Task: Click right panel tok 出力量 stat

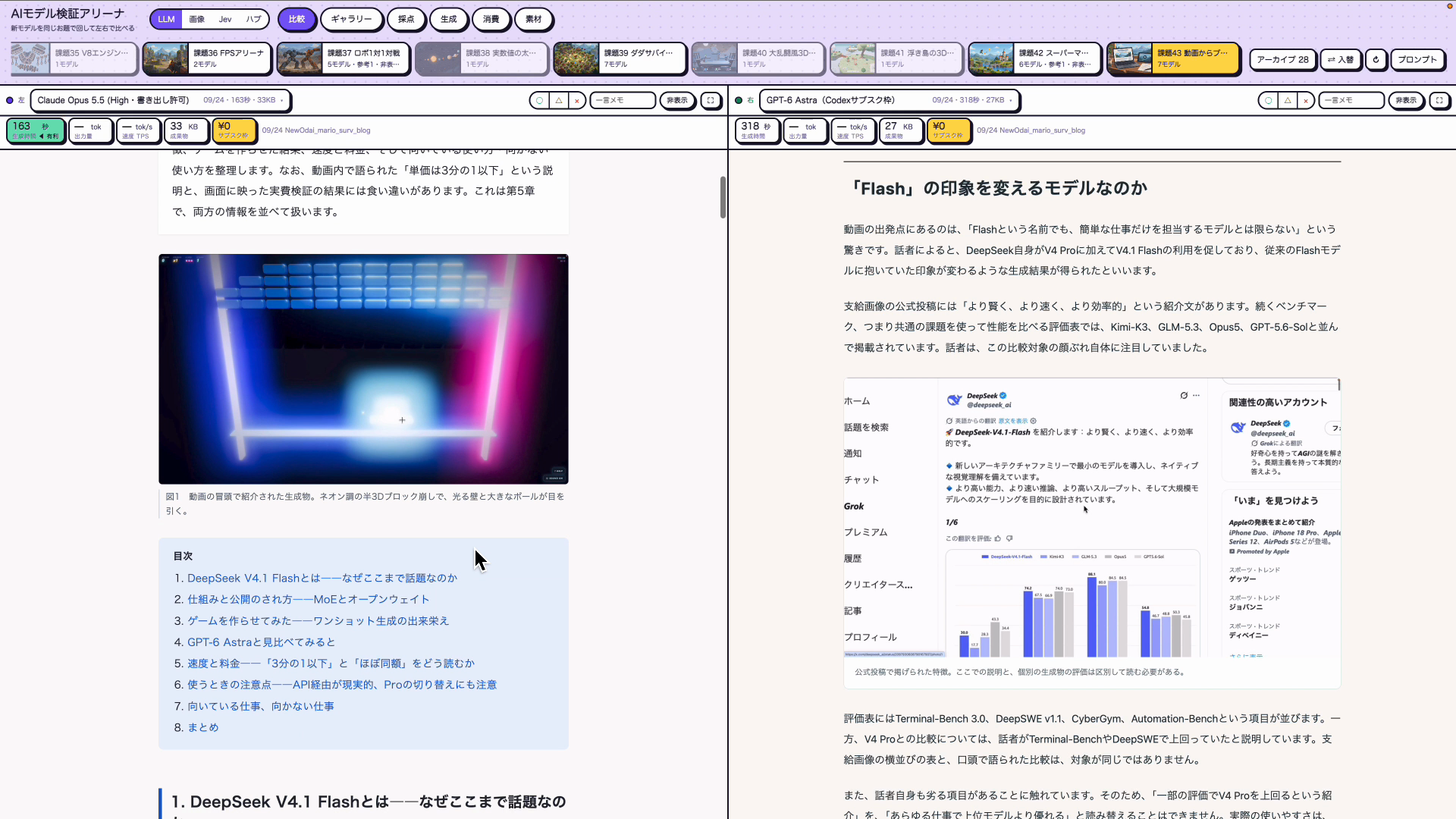Action: [805, 130]
